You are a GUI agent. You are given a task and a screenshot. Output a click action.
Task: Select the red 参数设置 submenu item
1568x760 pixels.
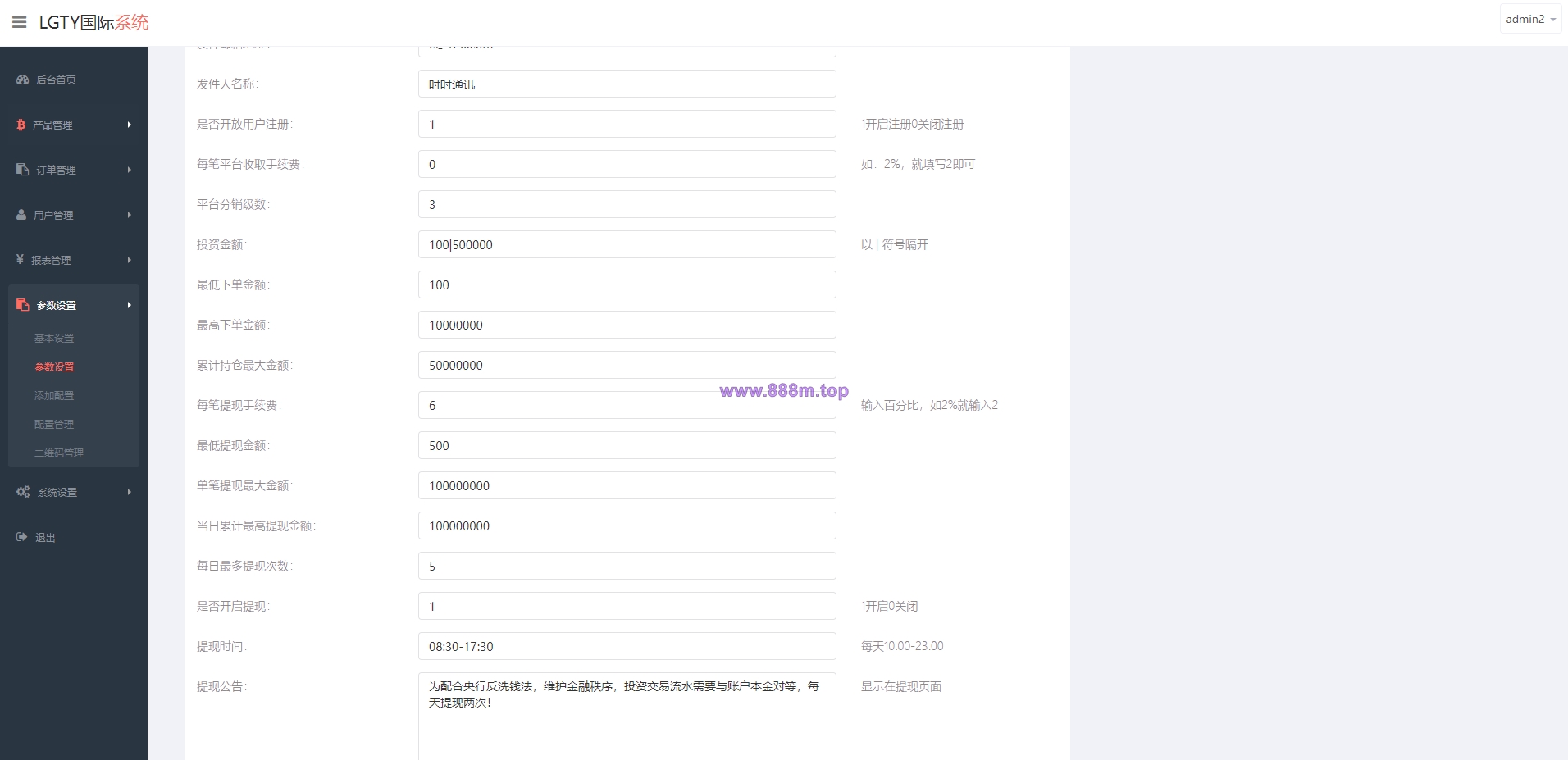[54, 366]
